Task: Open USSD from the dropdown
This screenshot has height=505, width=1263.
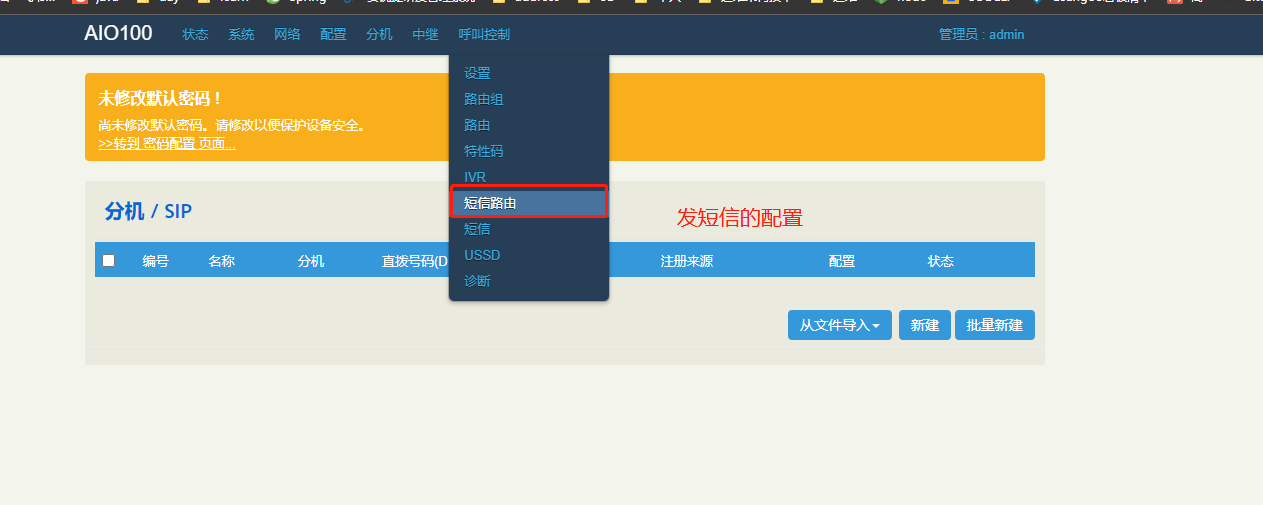Action: tap(529, 255)
